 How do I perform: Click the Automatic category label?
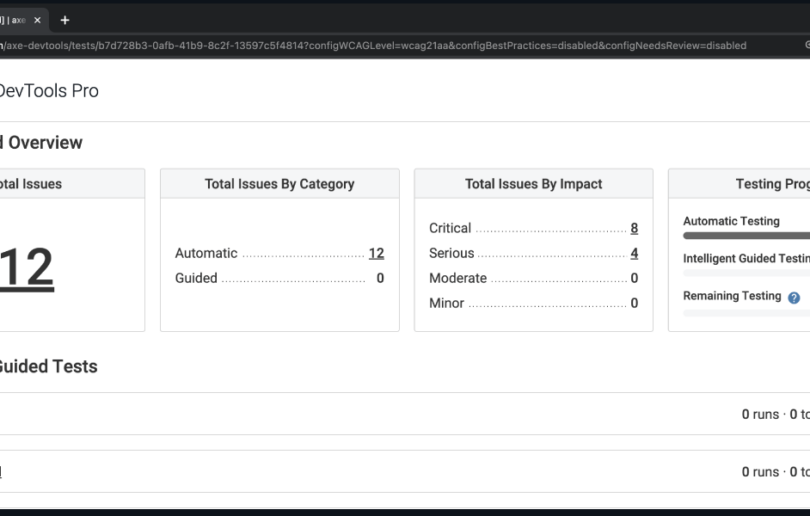click(206, 253)
